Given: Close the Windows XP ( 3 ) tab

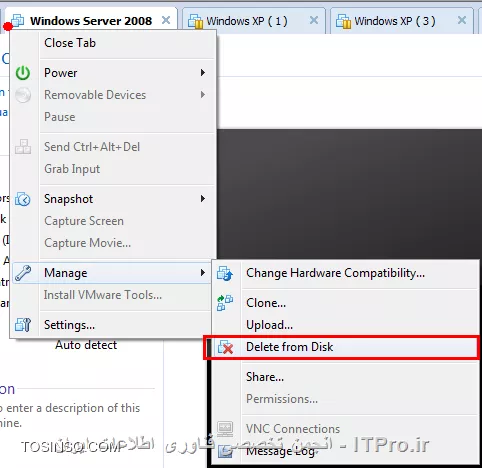Looking at the screenshot, I should pyautogui.click(x=462, y=21).
